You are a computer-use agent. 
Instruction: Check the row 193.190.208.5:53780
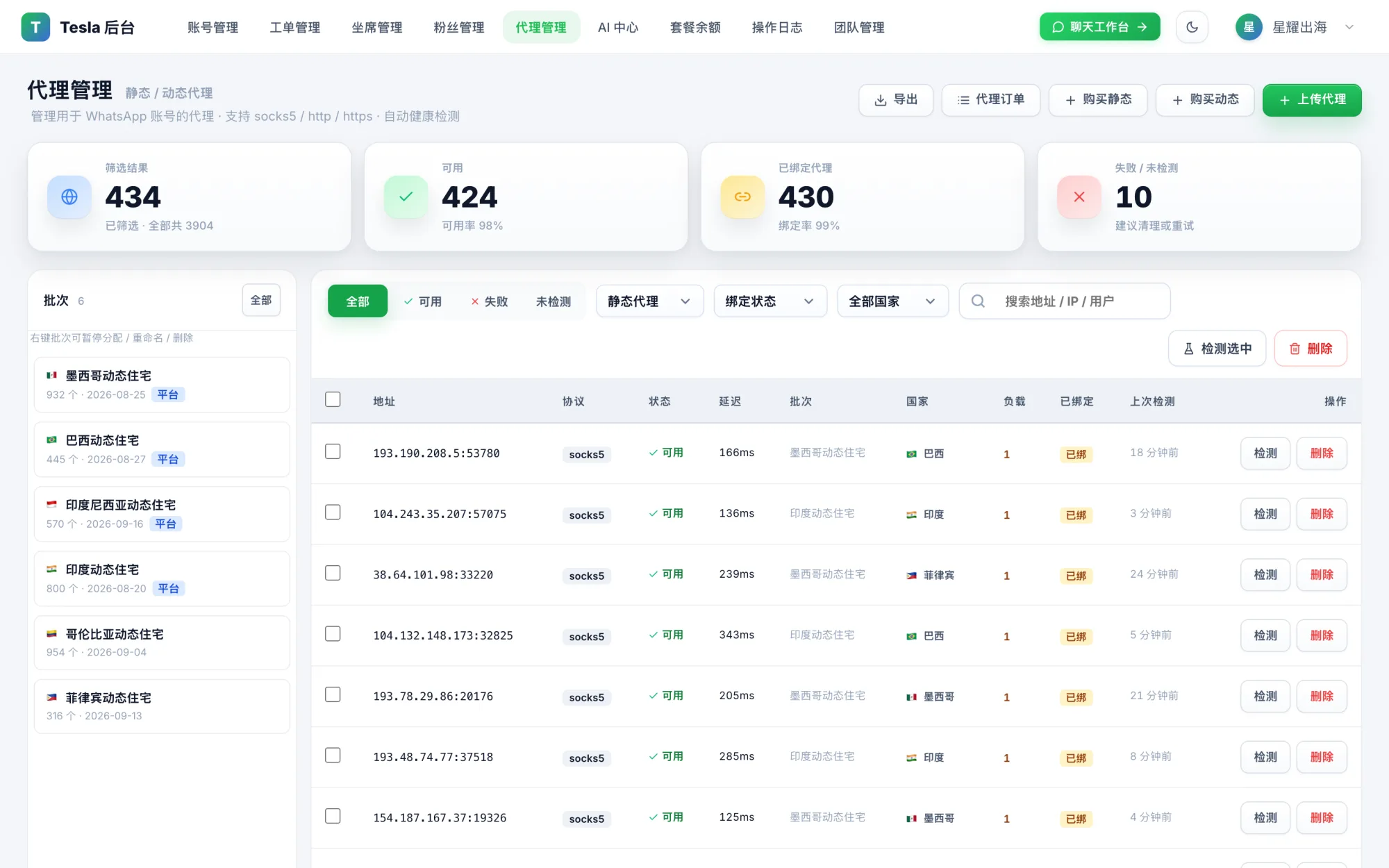[333, 451]
